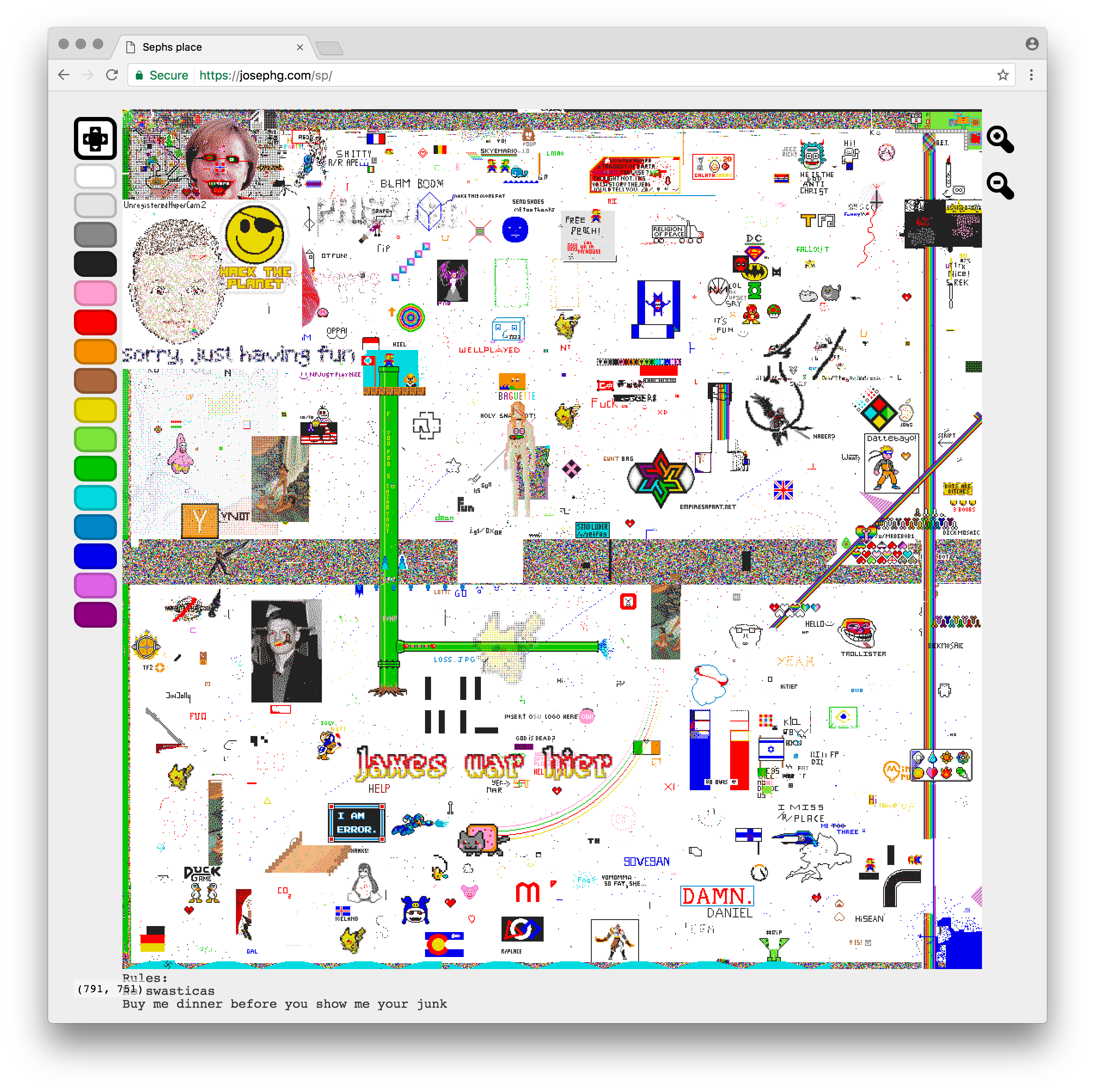
Task: Select the zoom out magnifier icon
Action: point(1001,193)
